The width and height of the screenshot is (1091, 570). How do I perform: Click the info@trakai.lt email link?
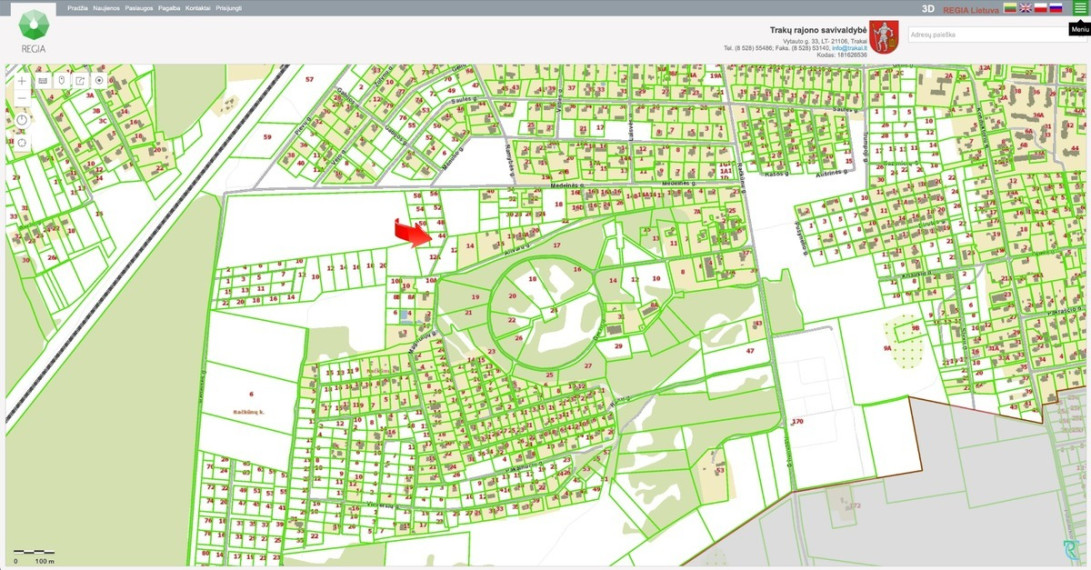tap(850, 48)
